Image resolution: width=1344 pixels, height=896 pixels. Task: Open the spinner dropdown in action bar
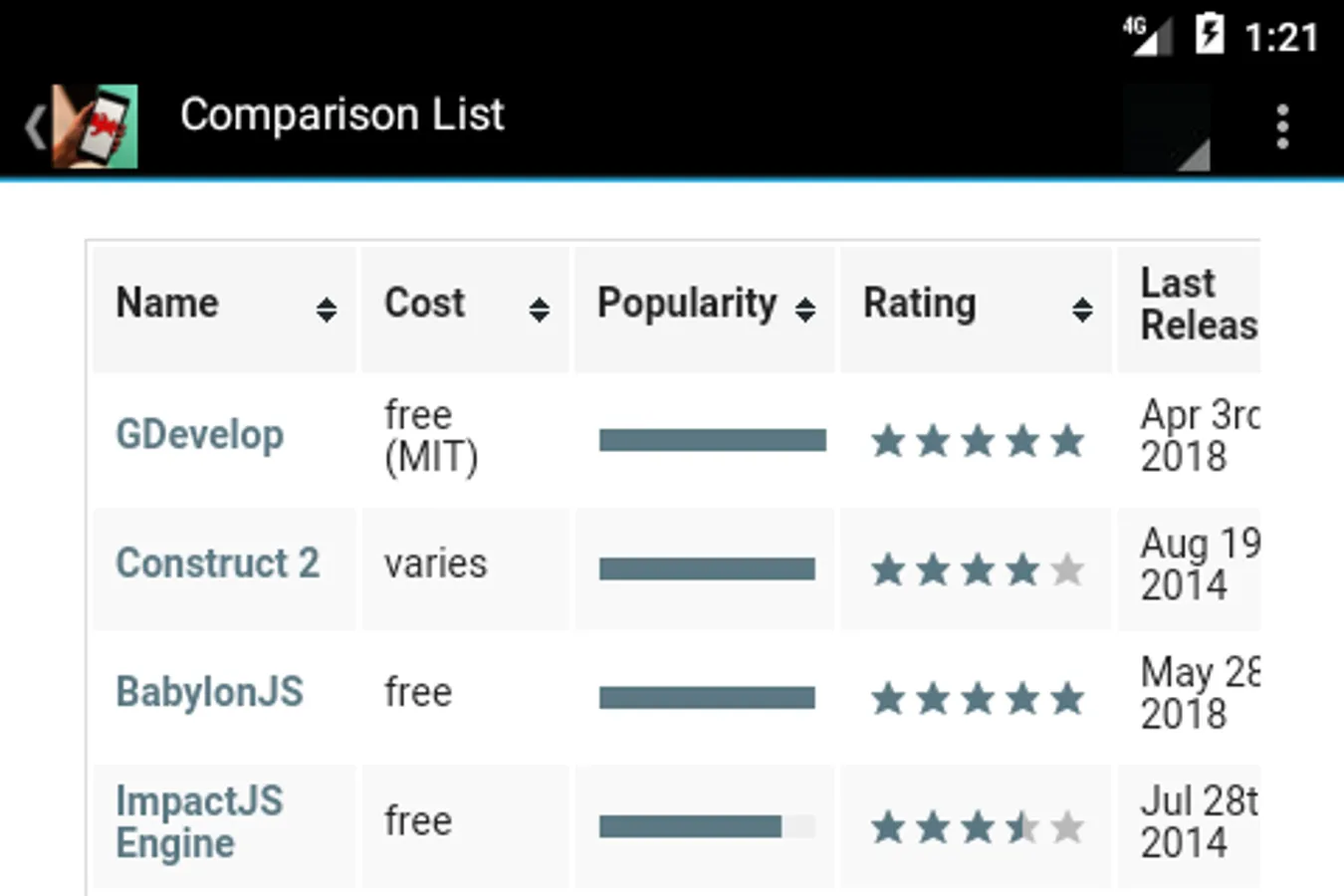[1169, 127]
